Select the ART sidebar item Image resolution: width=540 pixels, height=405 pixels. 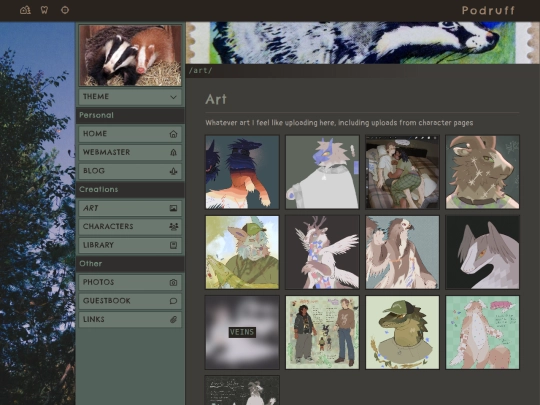130,208
